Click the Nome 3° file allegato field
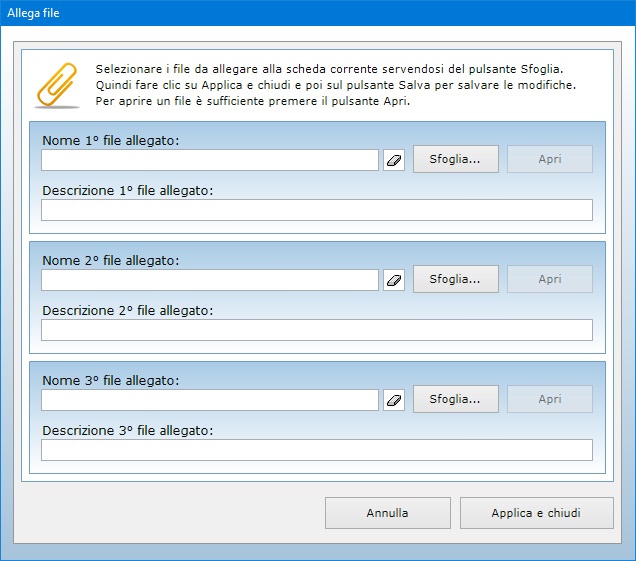 210,400
